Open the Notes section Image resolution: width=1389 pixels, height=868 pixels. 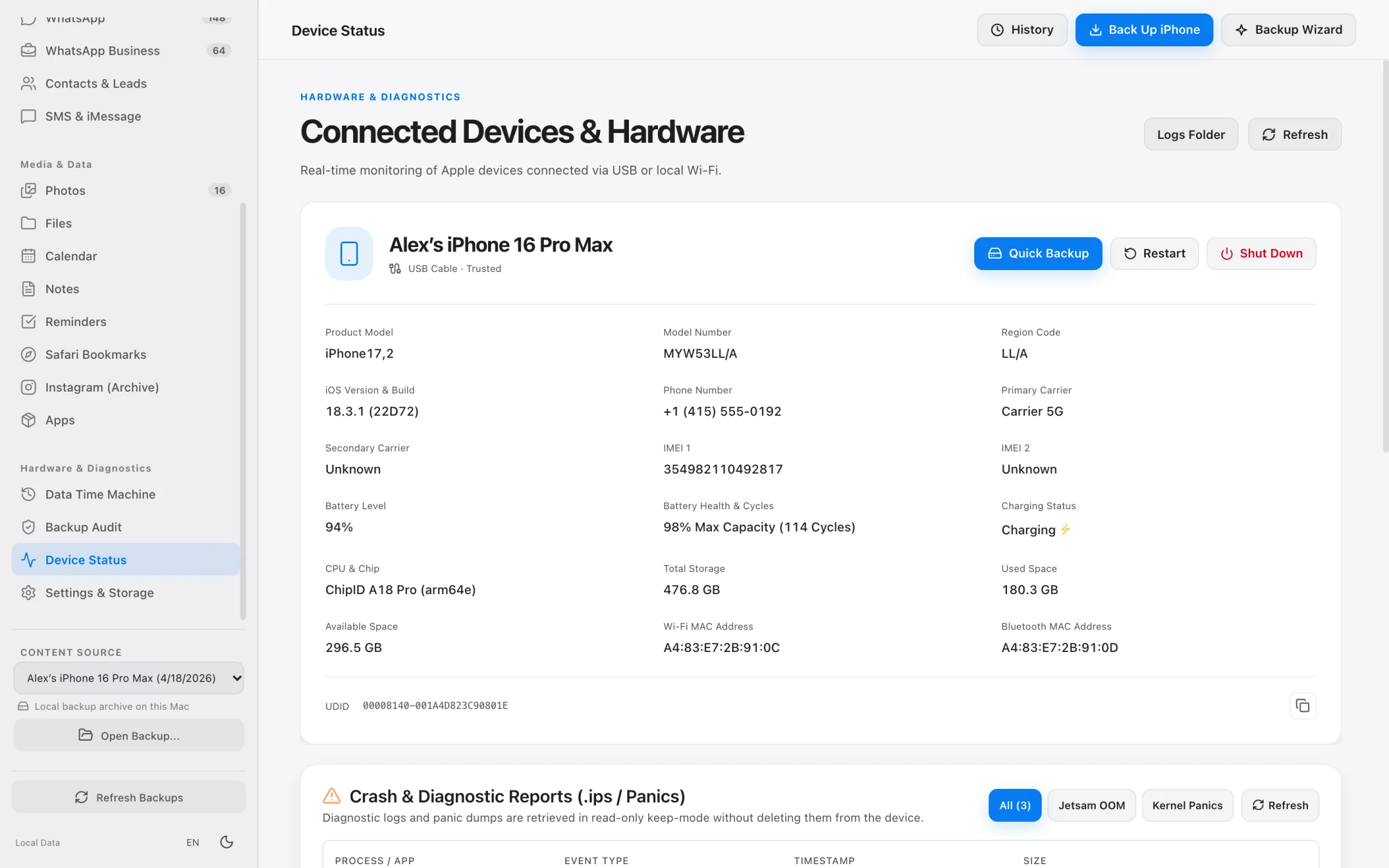[125, 289]
